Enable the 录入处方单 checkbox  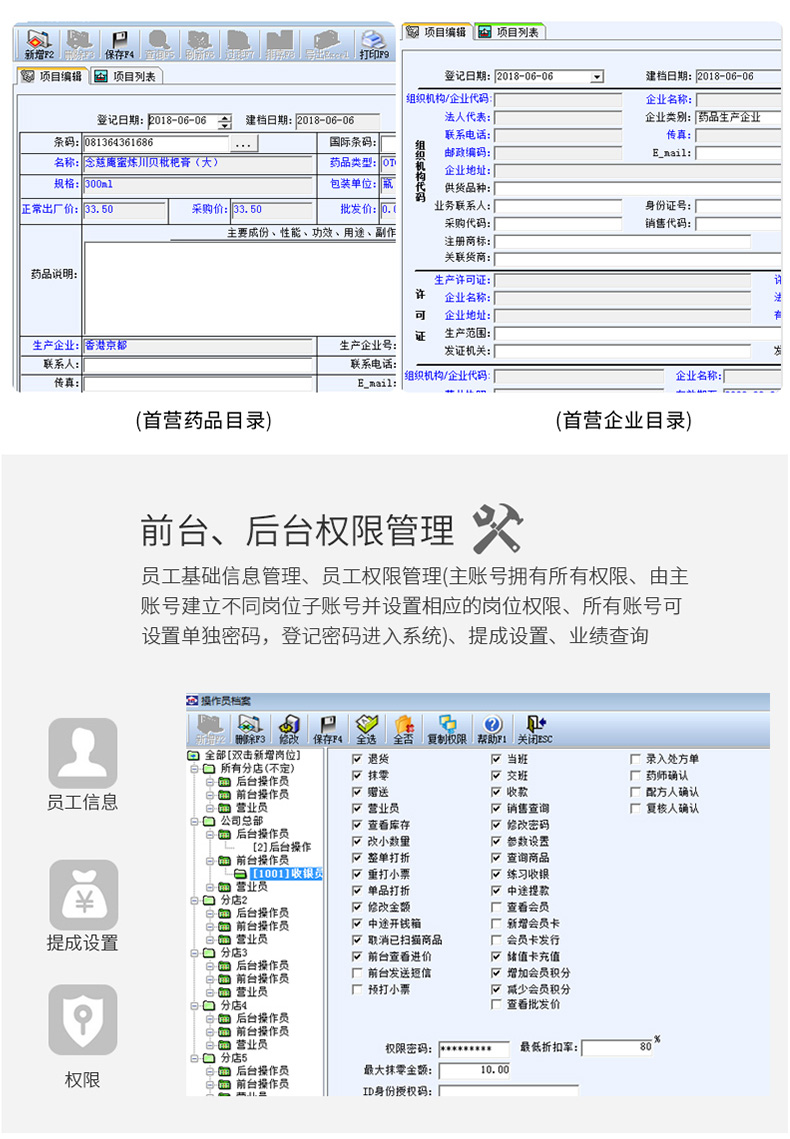pos(635,759)
